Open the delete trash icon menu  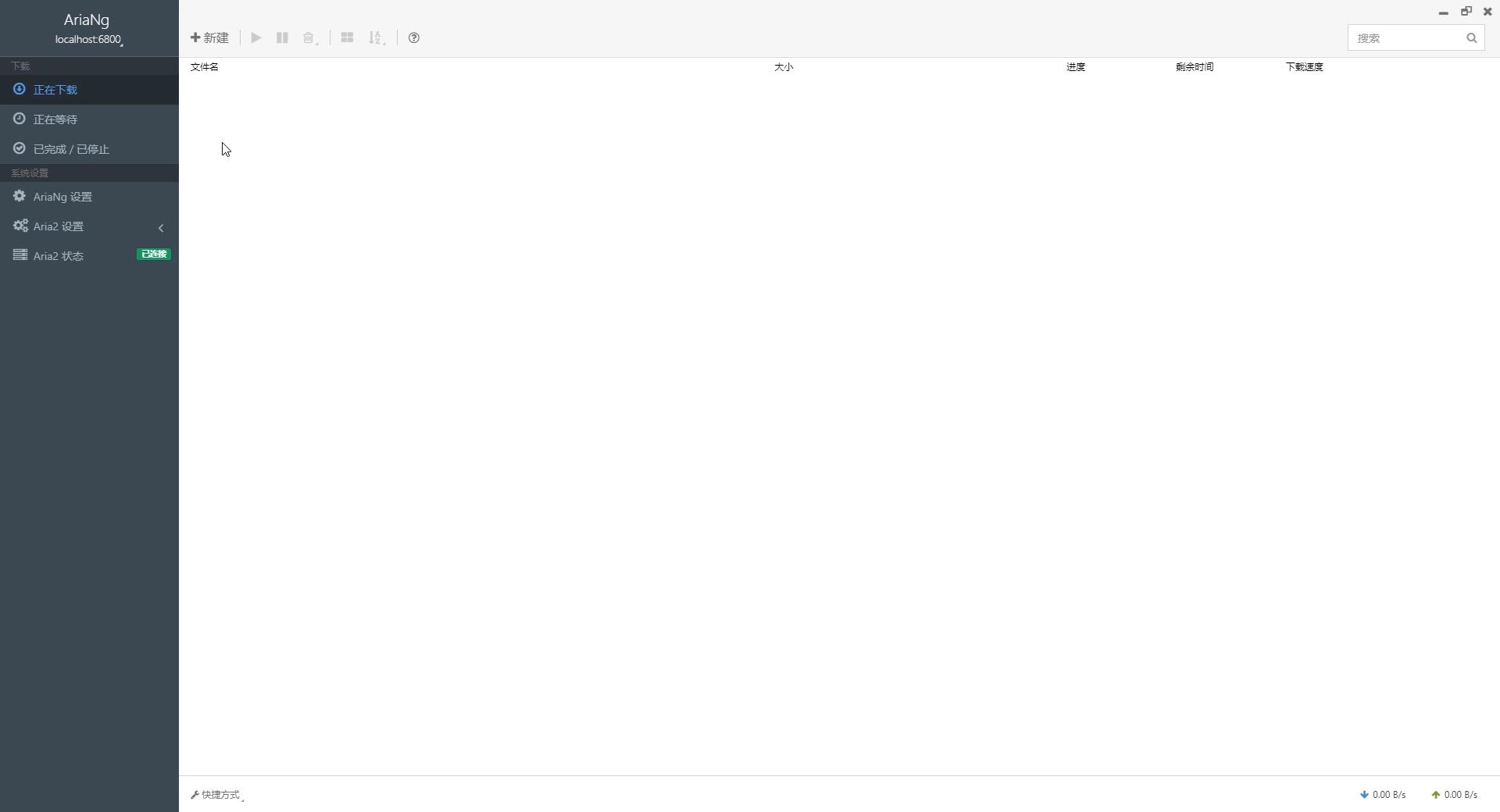coord(310,37)
